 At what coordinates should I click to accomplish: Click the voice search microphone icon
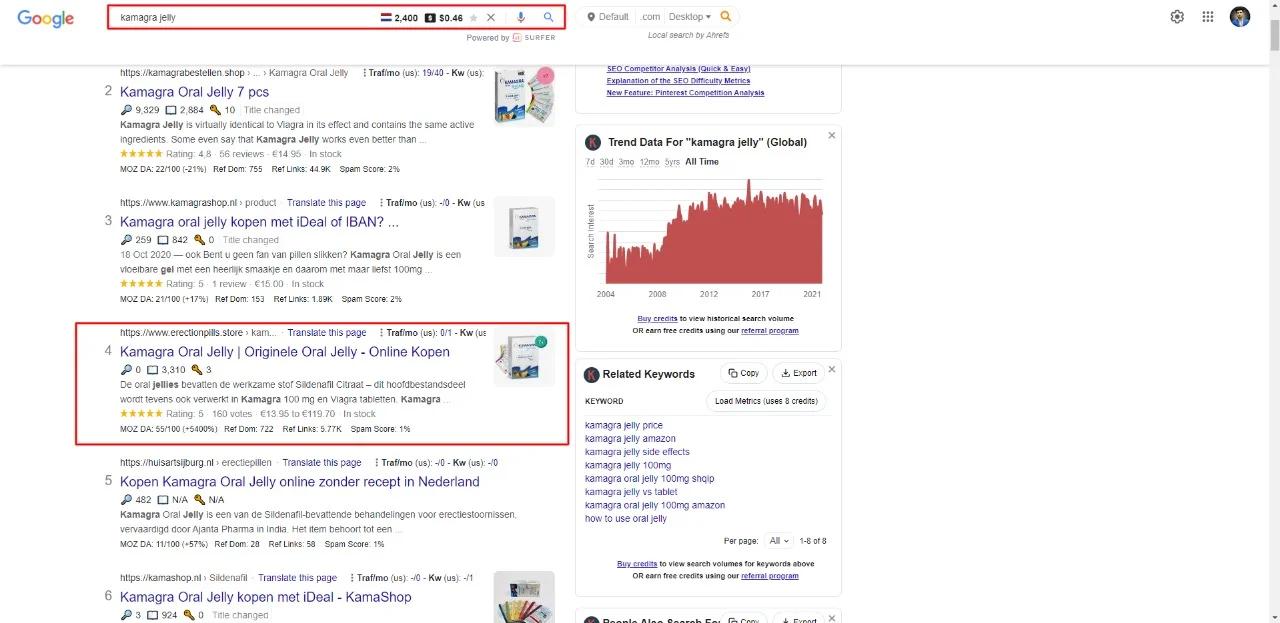coord(521,17)
